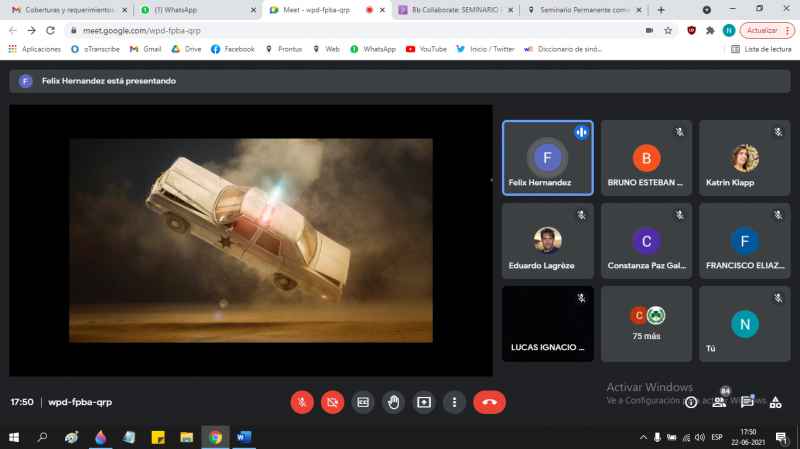Turn on camera in Meet controls
800x449 pixels.
333,402
